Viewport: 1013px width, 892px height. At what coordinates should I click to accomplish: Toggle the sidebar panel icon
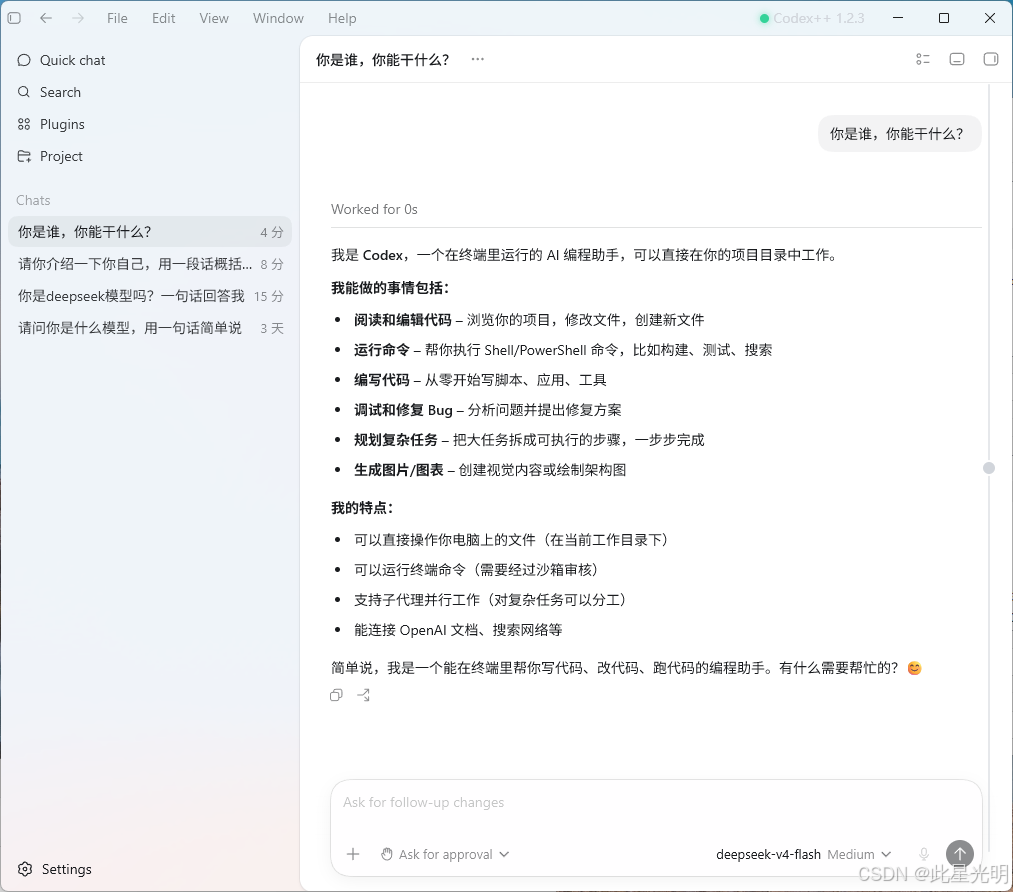point(14,18)
